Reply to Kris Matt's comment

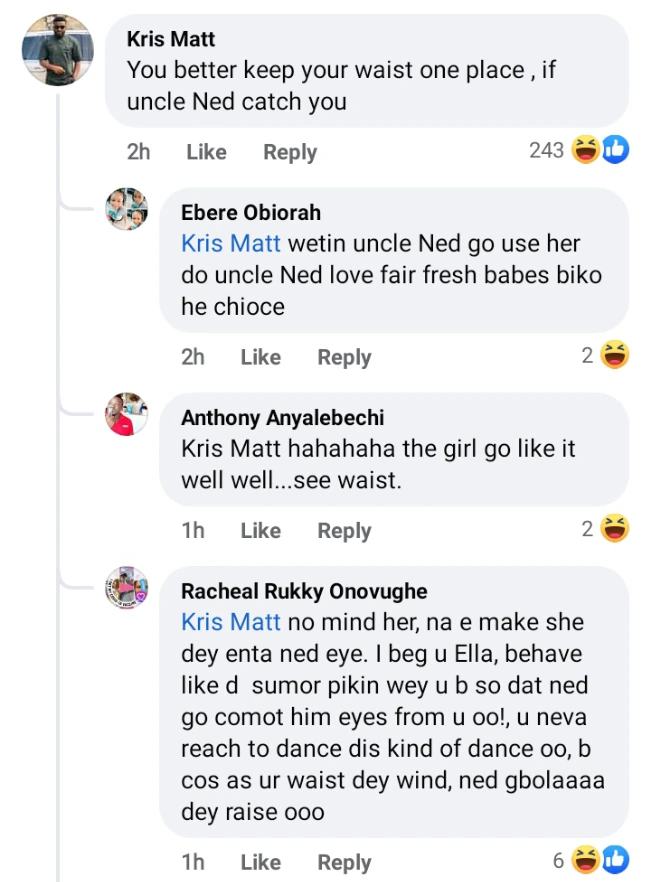290,152
